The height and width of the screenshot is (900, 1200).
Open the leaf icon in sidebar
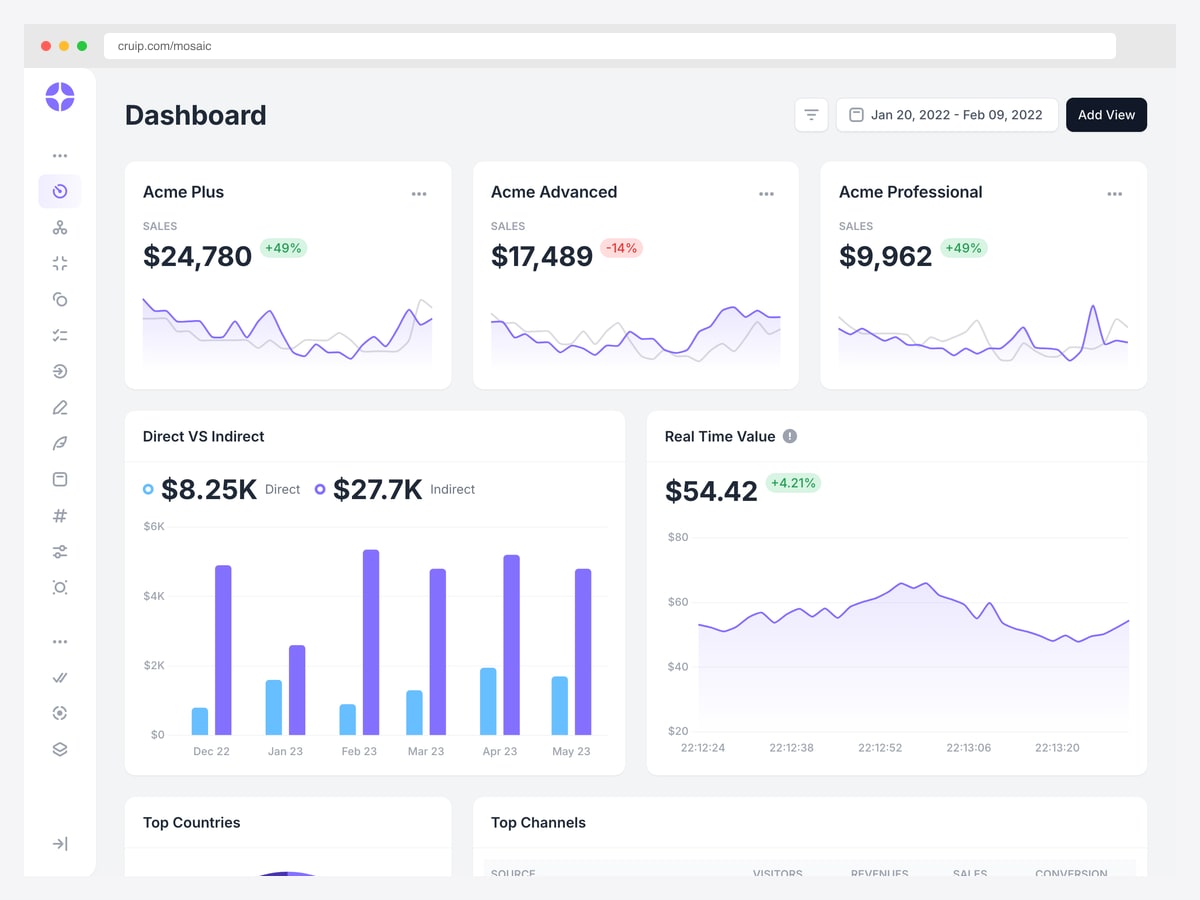(x=60, y=443)
